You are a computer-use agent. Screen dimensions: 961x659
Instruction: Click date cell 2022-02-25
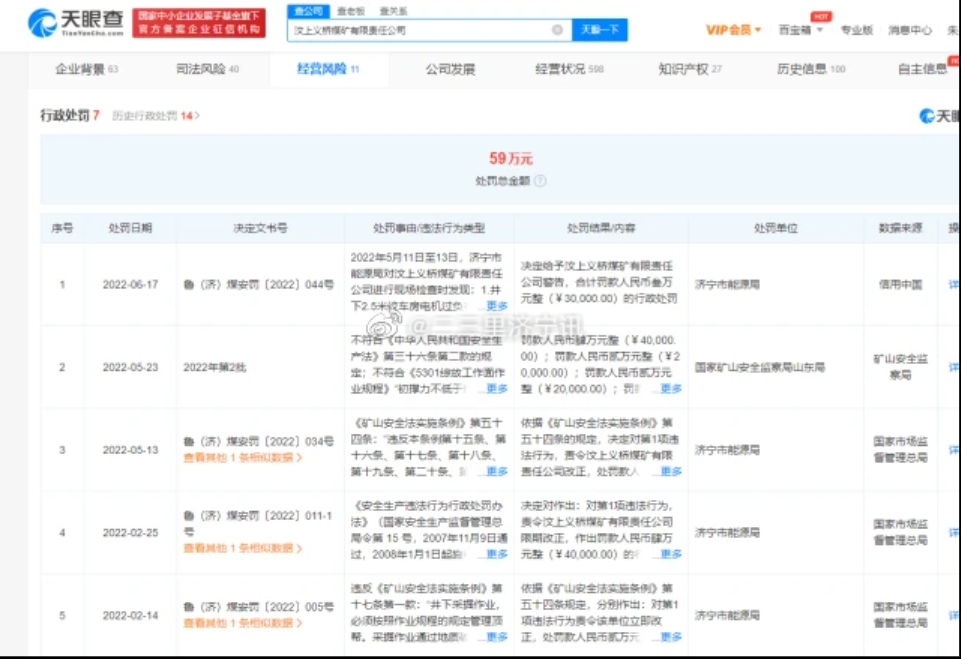tap(130, 533)
